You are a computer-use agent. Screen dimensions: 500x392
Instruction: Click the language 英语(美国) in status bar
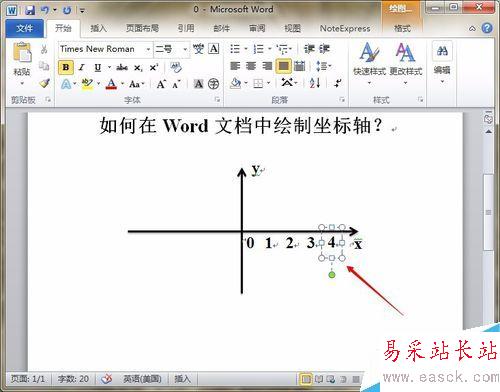pos(142,379)
